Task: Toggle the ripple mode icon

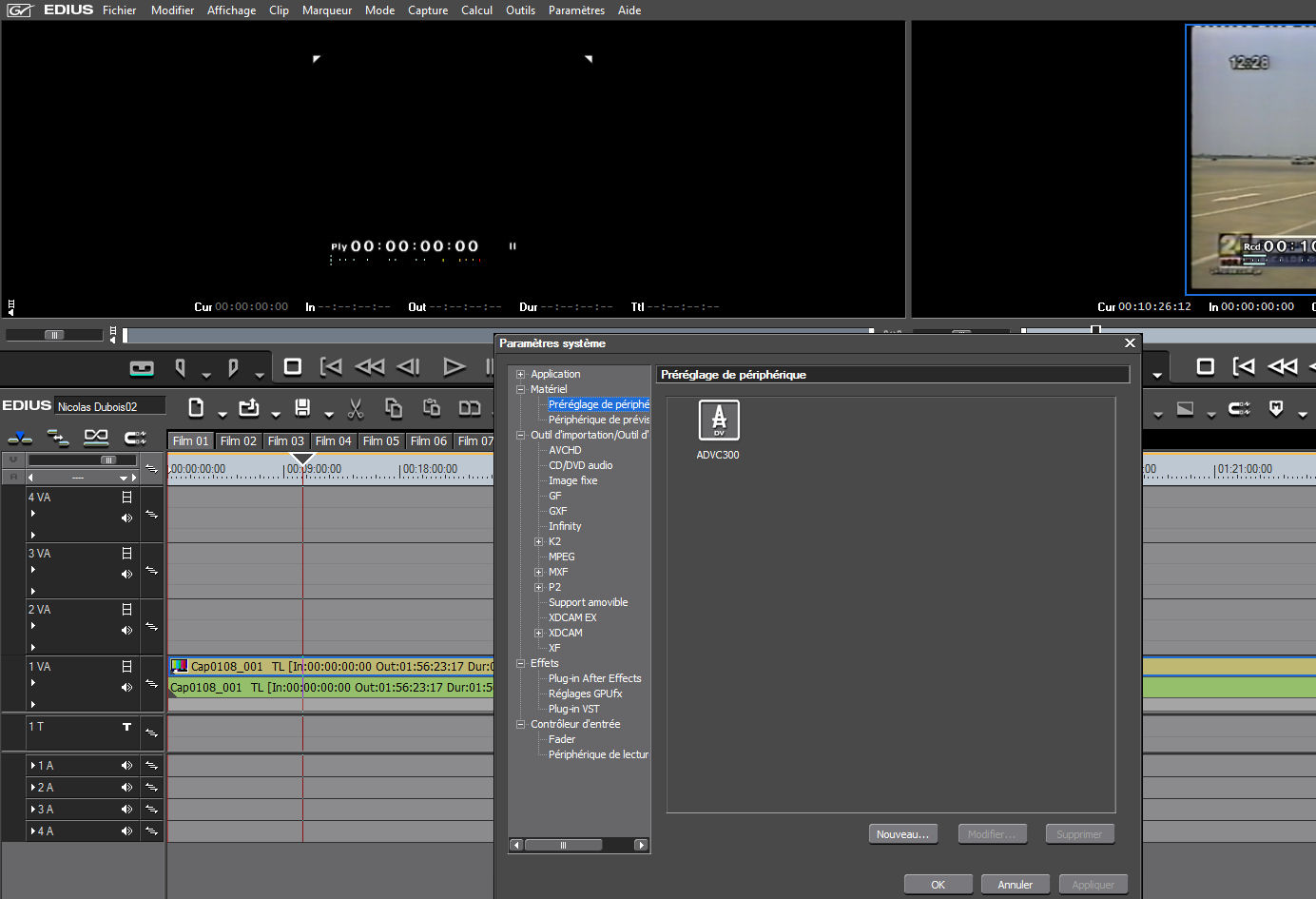Action: (x=58, y=438)
